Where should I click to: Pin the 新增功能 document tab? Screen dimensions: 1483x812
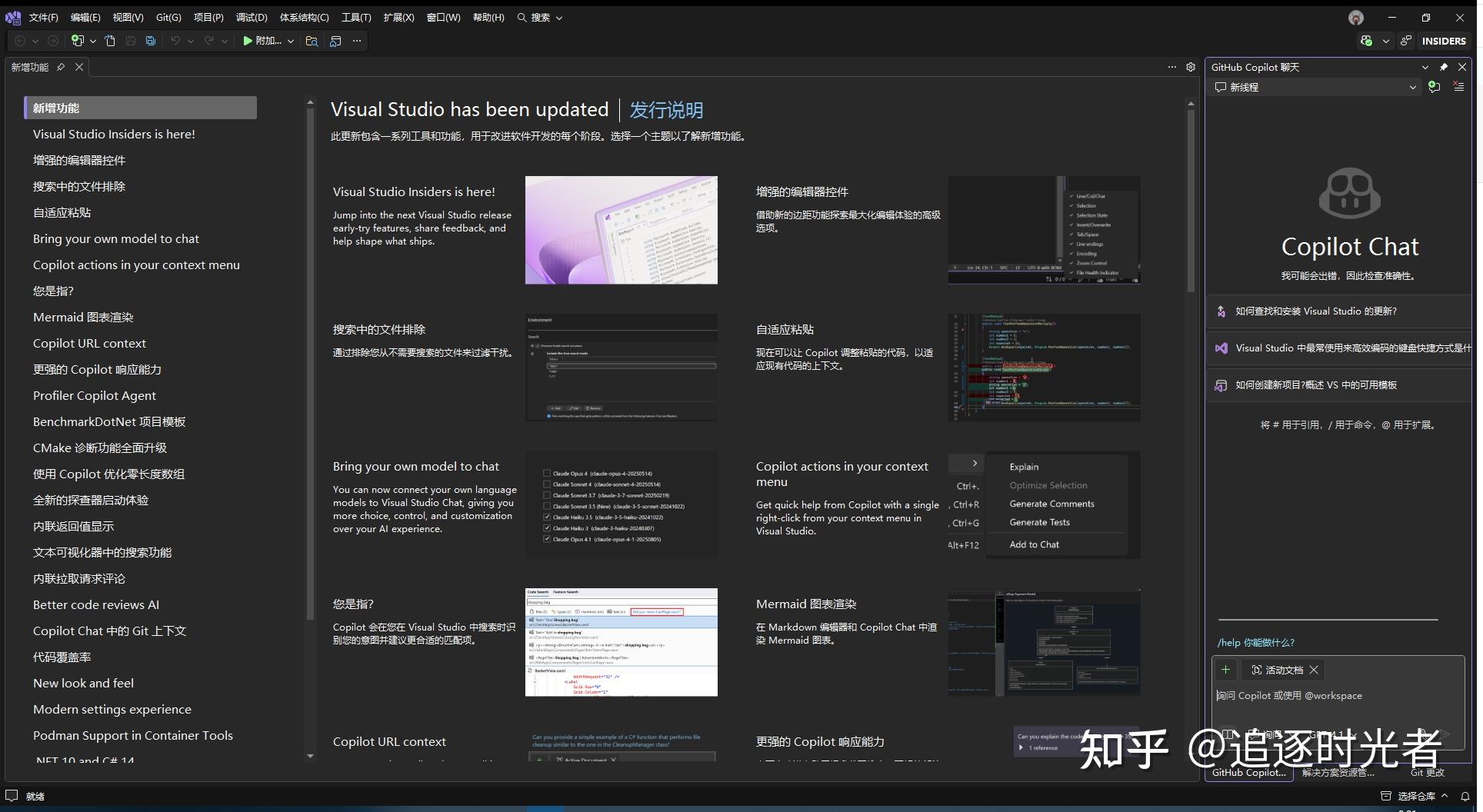[61, 68]
